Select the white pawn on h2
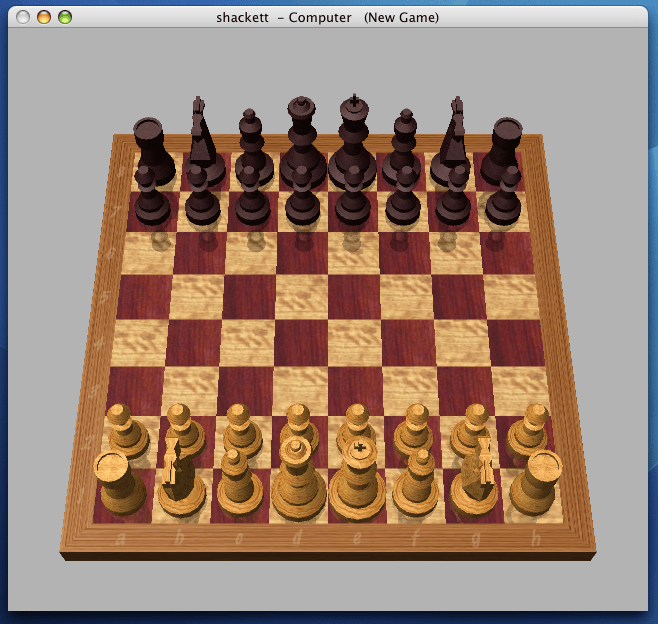The height and width of the screenshot is (624, 658). tap(530, 431)
